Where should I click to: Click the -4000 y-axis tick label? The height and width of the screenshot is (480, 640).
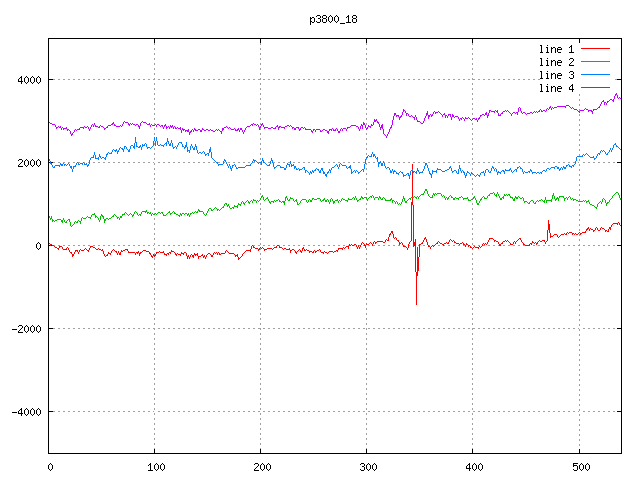click(25, 412)
